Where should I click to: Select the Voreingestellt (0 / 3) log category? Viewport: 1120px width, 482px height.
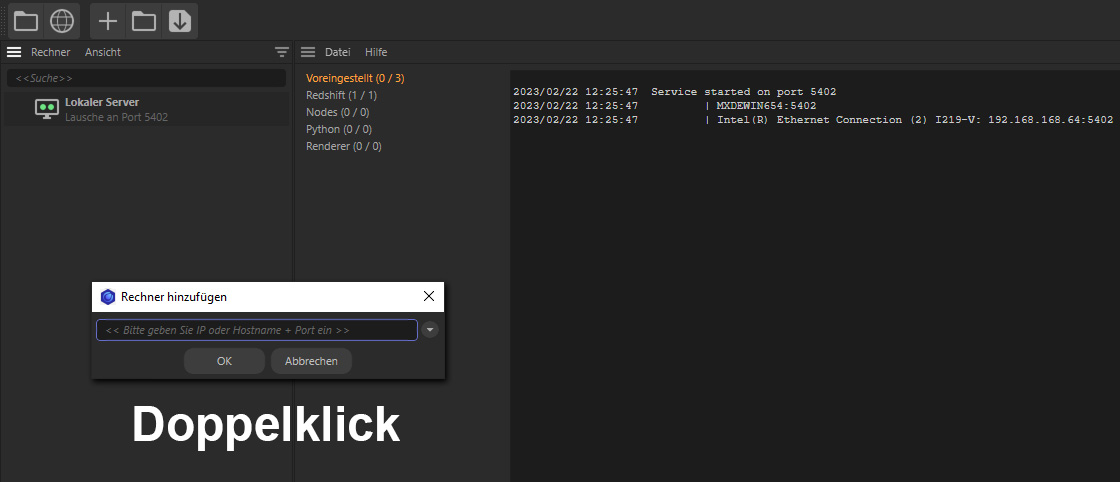click(x=355, y=78)
